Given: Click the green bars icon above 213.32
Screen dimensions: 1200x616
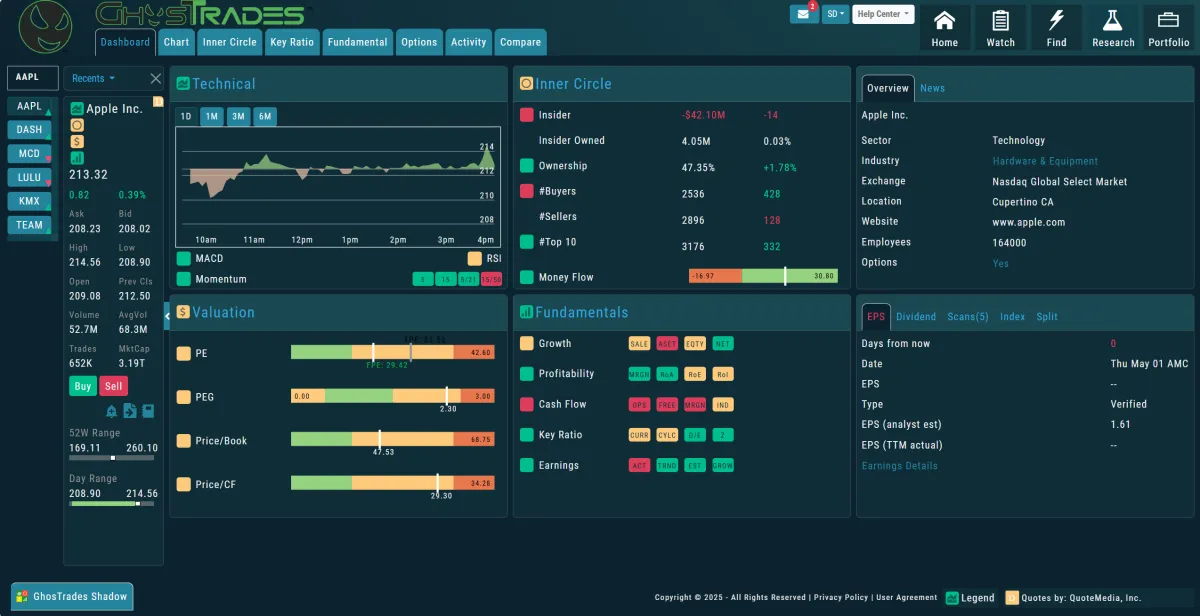Looking at the screenshot, I should pyautogui.click(x=77, y=158).
